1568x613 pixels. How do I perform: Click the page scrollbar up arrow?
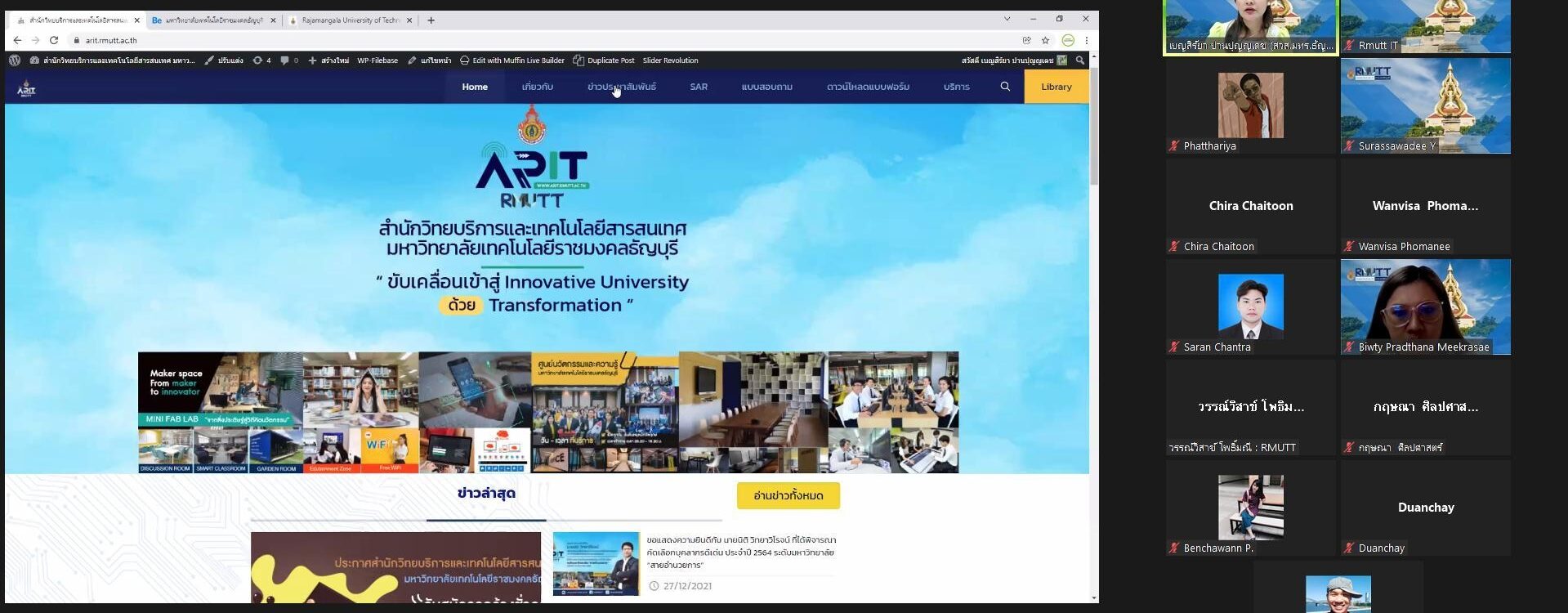(1094, 58)
